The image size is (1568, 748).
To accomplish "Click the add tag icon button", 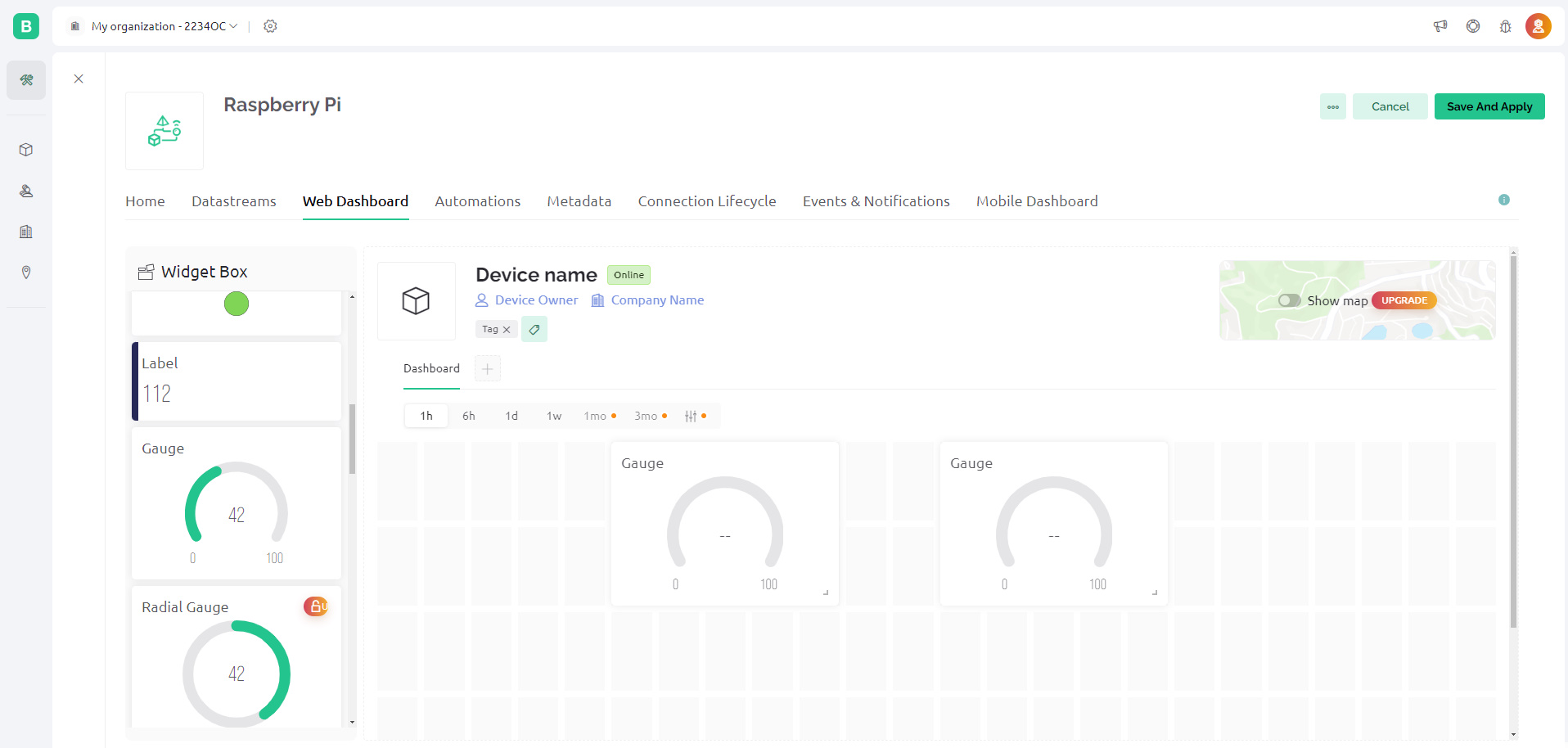I will coord(534,329).
